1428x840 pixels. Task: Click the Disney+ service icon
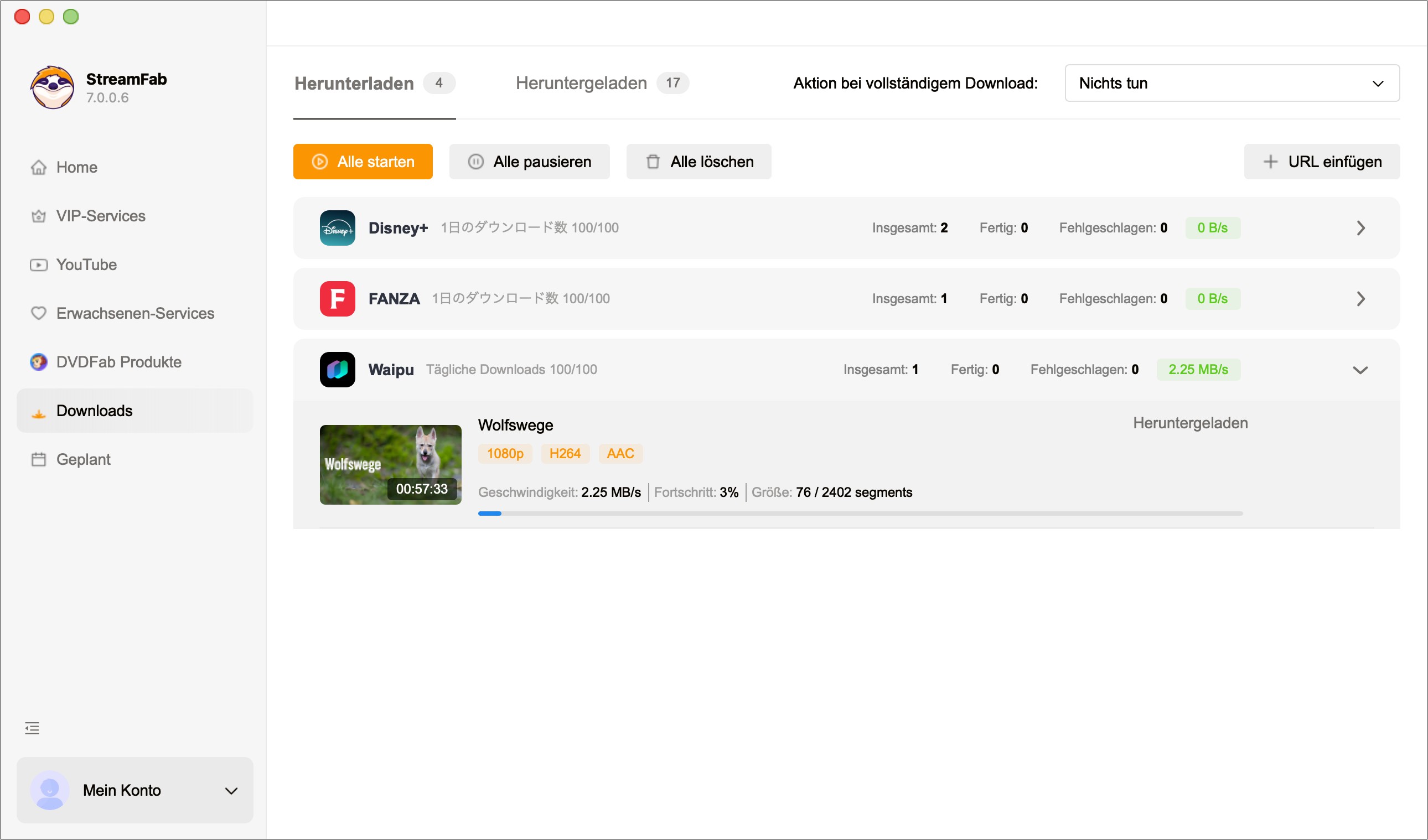tap(337, 227)
